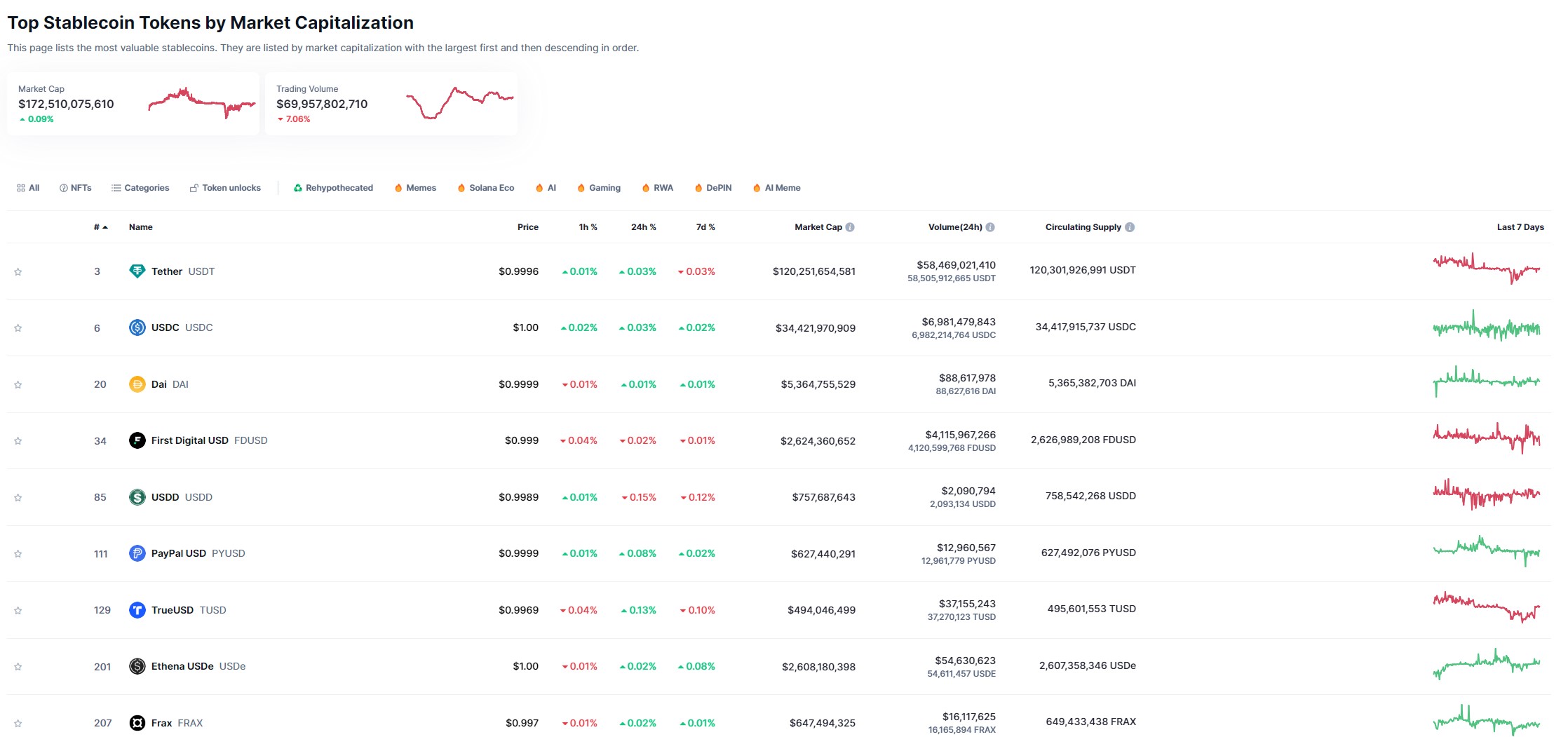The height and width of the screenshot is (737, 1568).
Task: Sort the table by the 24h % column
Action: pyautogui.click(x=643, y=227)
